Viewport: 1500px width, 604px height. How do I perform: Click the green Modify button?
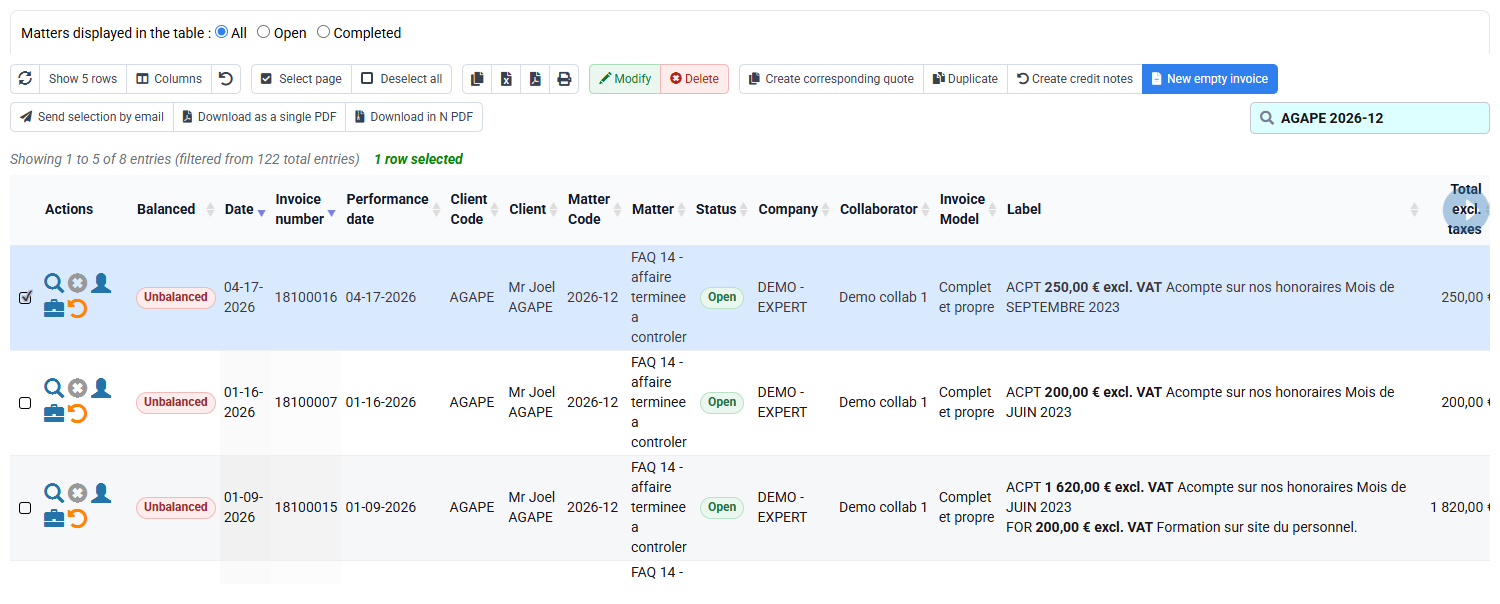(x=625, y=79)
